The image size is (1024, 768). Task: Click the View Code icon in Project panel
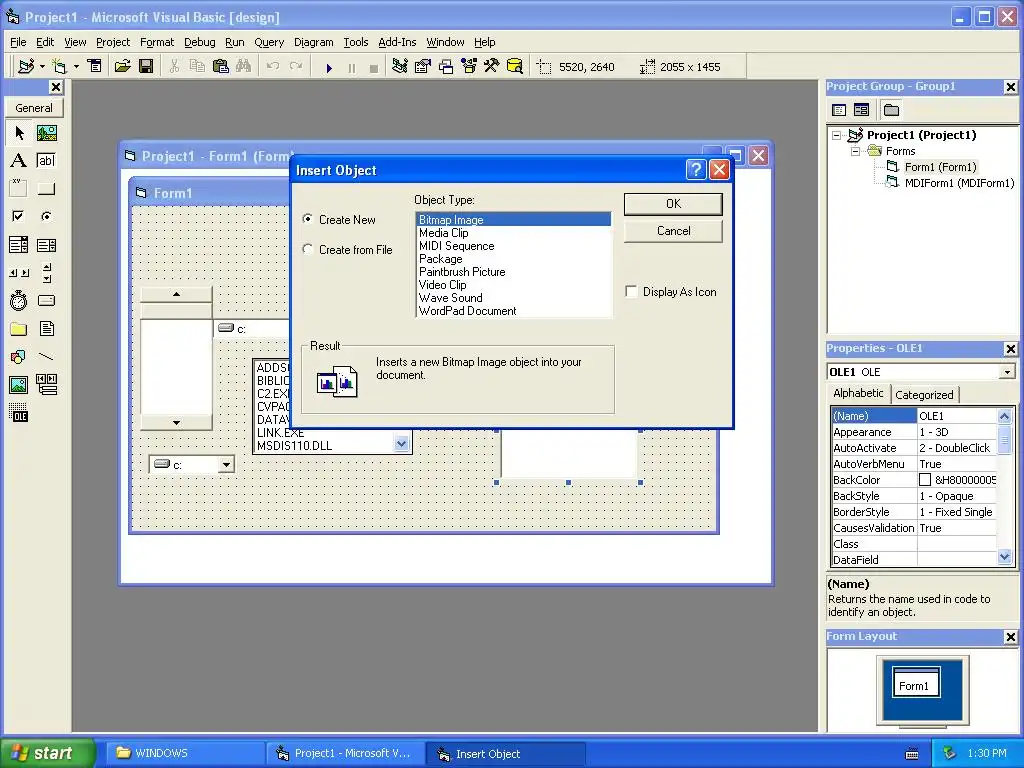pos(839,110)
